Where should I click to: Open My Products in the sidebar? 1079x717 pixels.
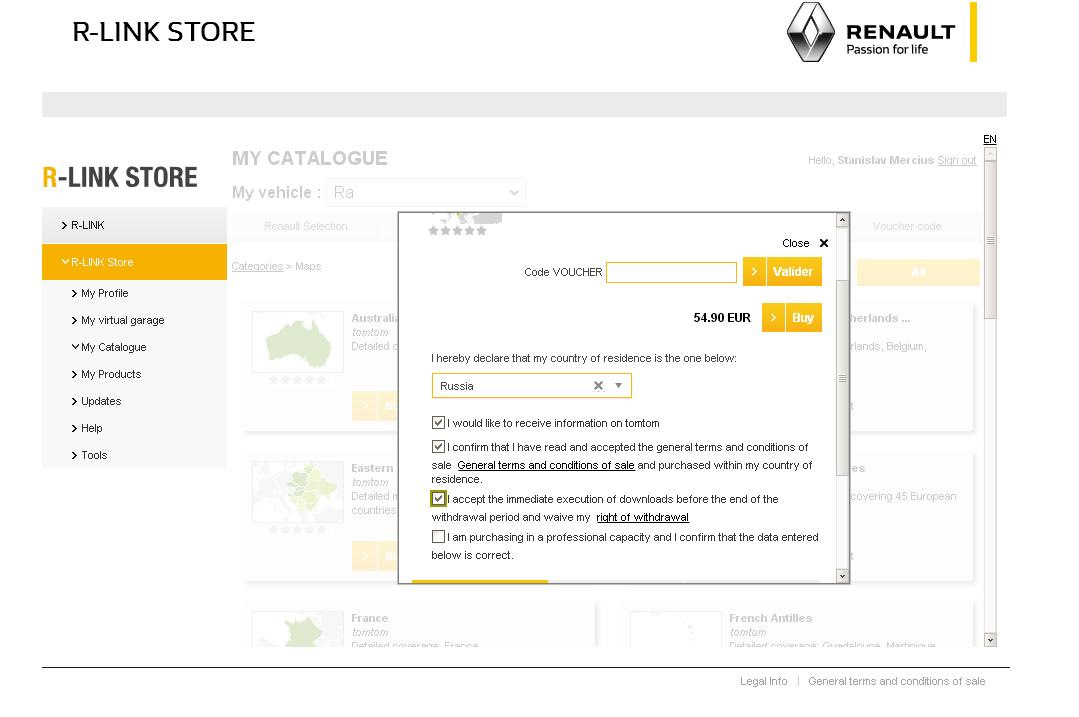tap(111, 374)
